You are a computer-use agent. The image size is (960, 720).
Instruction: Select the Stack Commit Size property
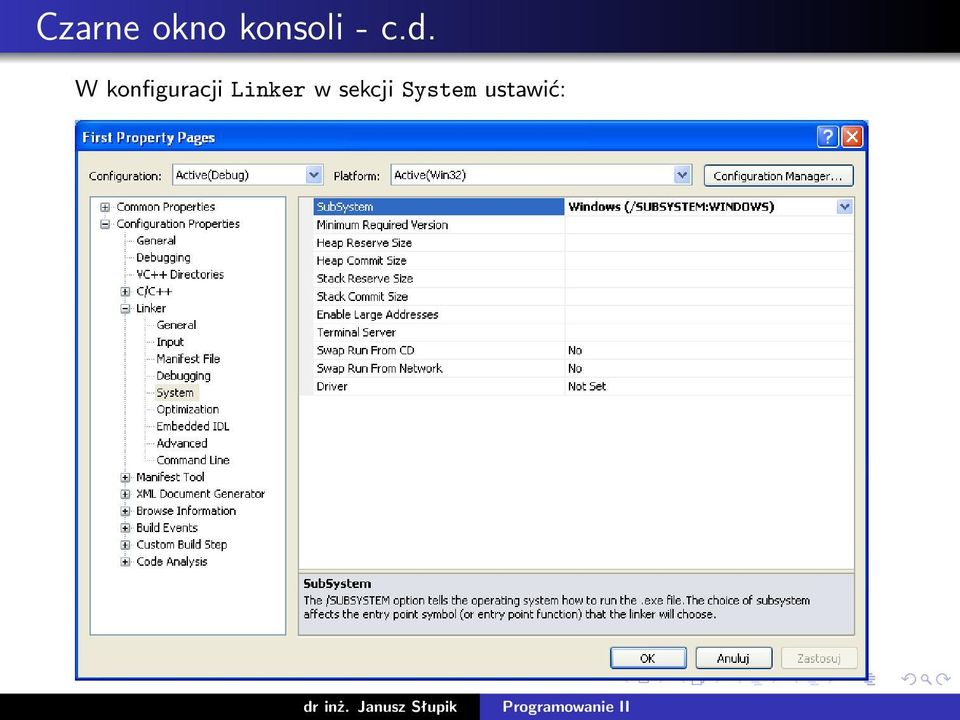(x=438, y=296)
